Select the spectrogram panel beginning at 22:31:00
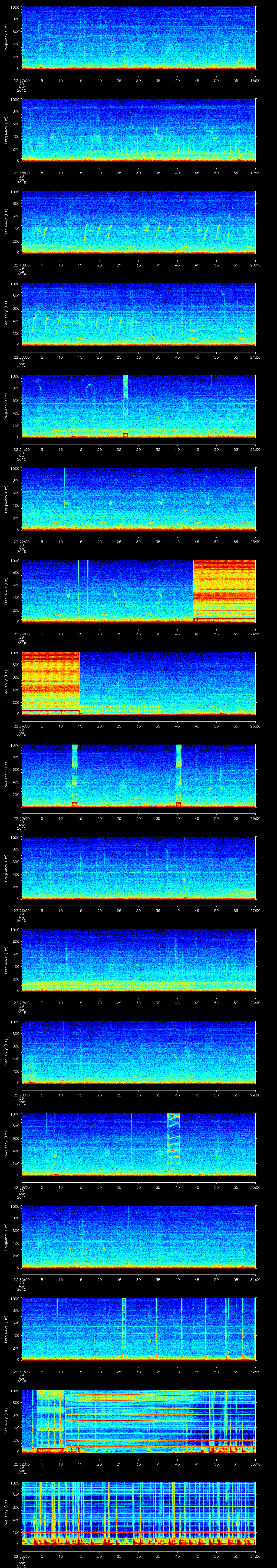This screenshot has height=1568, width=277. 139,1329
